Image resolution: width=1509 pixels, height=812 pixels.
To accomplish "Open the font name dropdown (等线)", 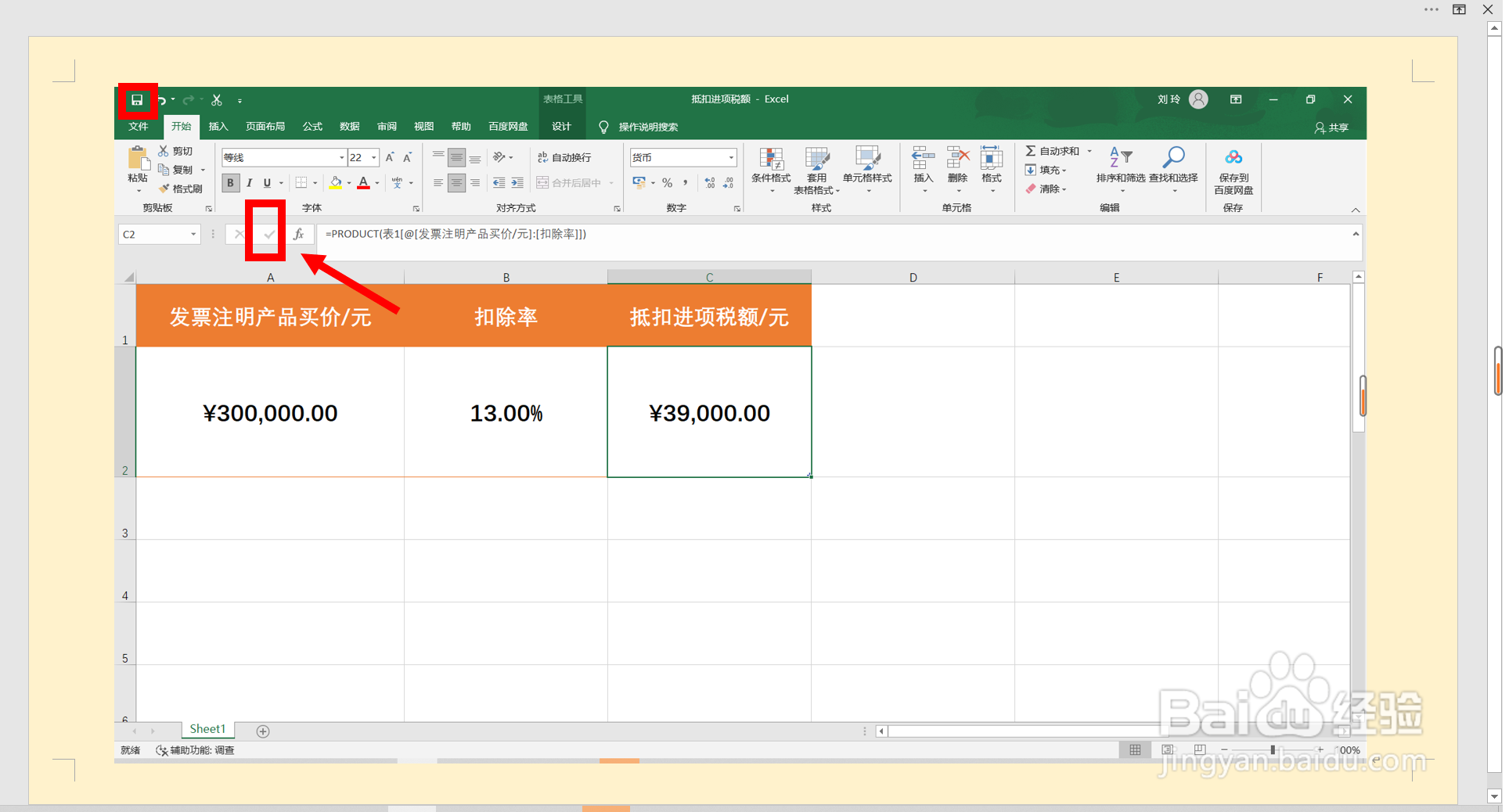I will tap(341, 157).
